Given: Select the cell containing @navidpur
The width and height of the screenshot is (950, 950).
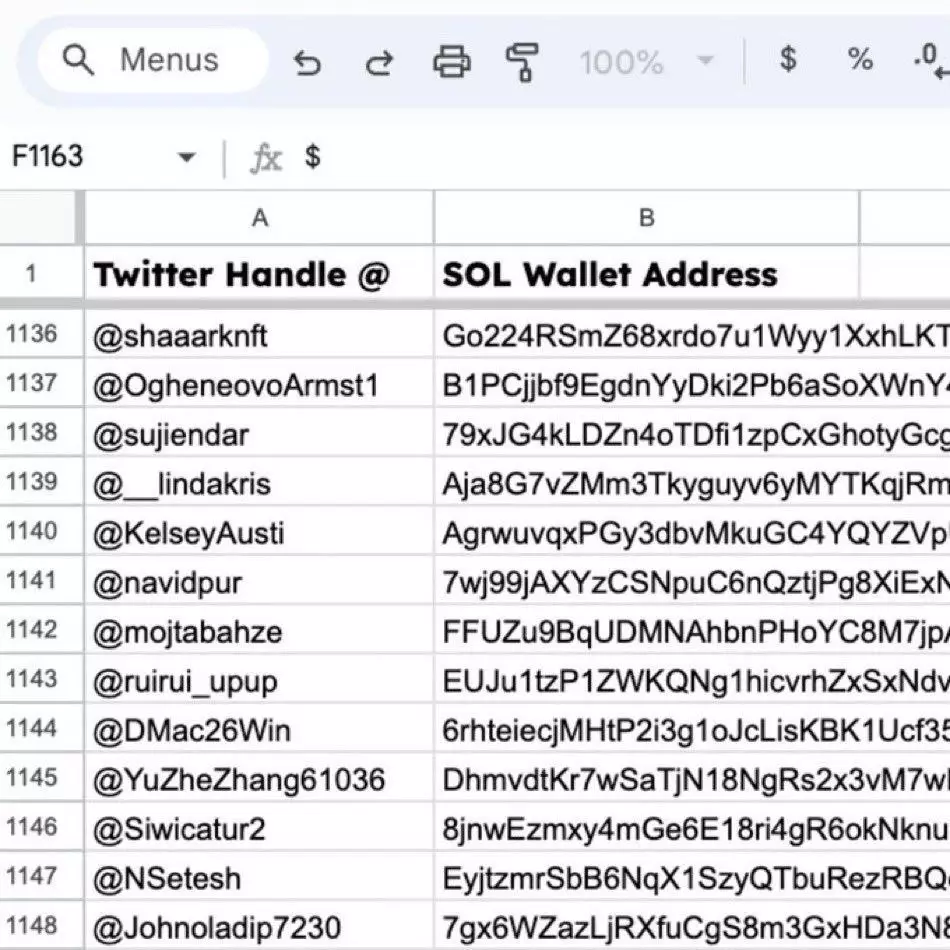Looking at the screenshot, I should tap(259, 582).
